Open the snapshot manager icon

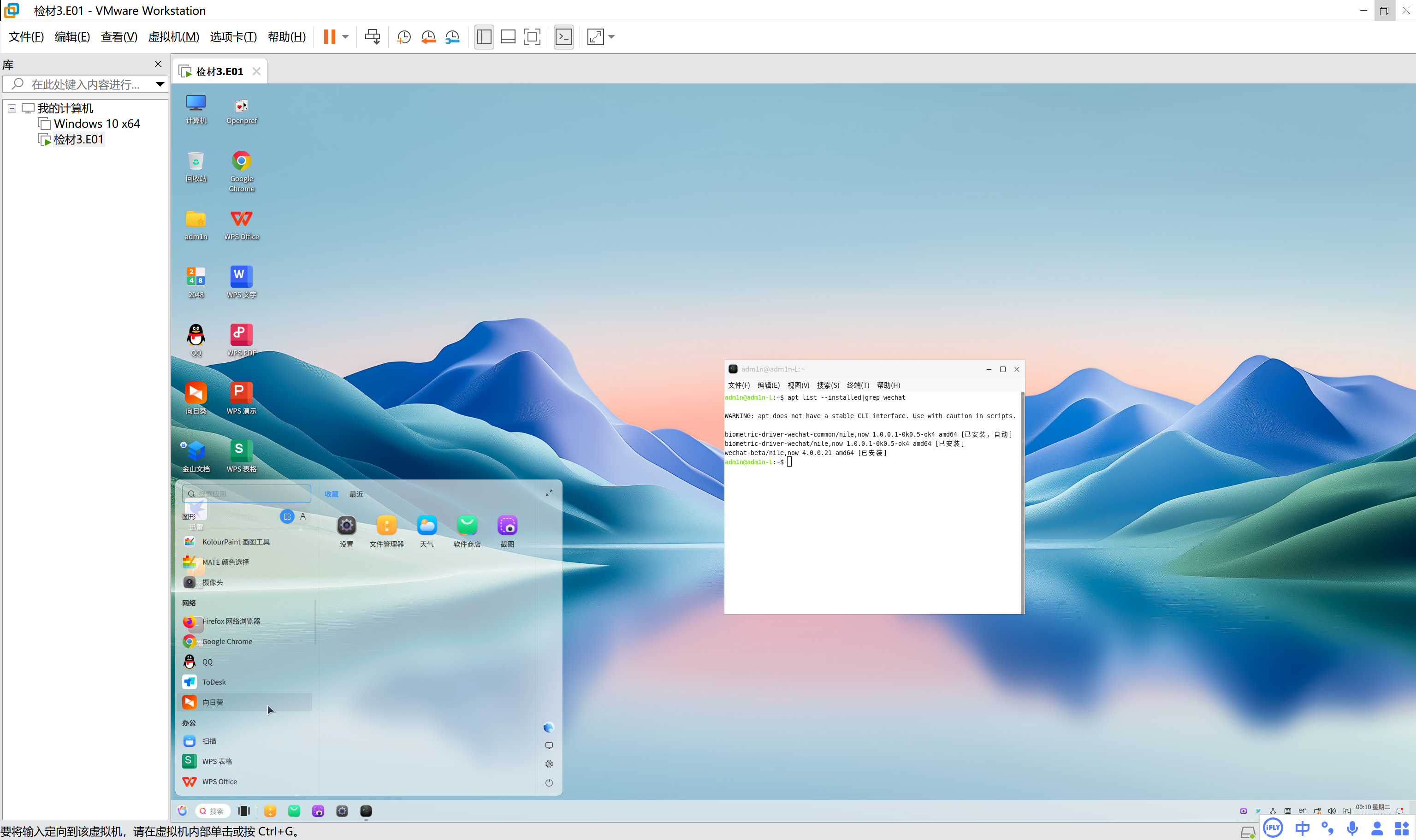tap(453, 37)
